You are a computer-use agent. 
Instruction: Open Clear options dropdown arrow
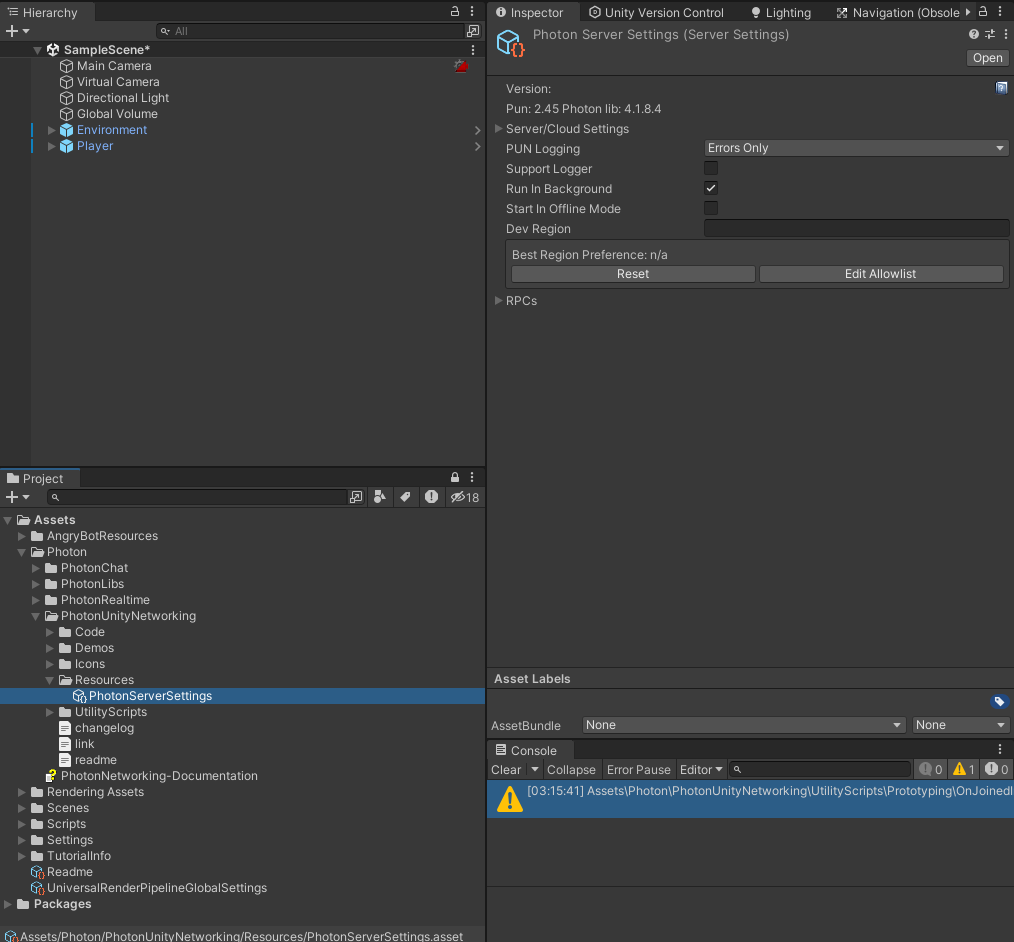(535, 769)
